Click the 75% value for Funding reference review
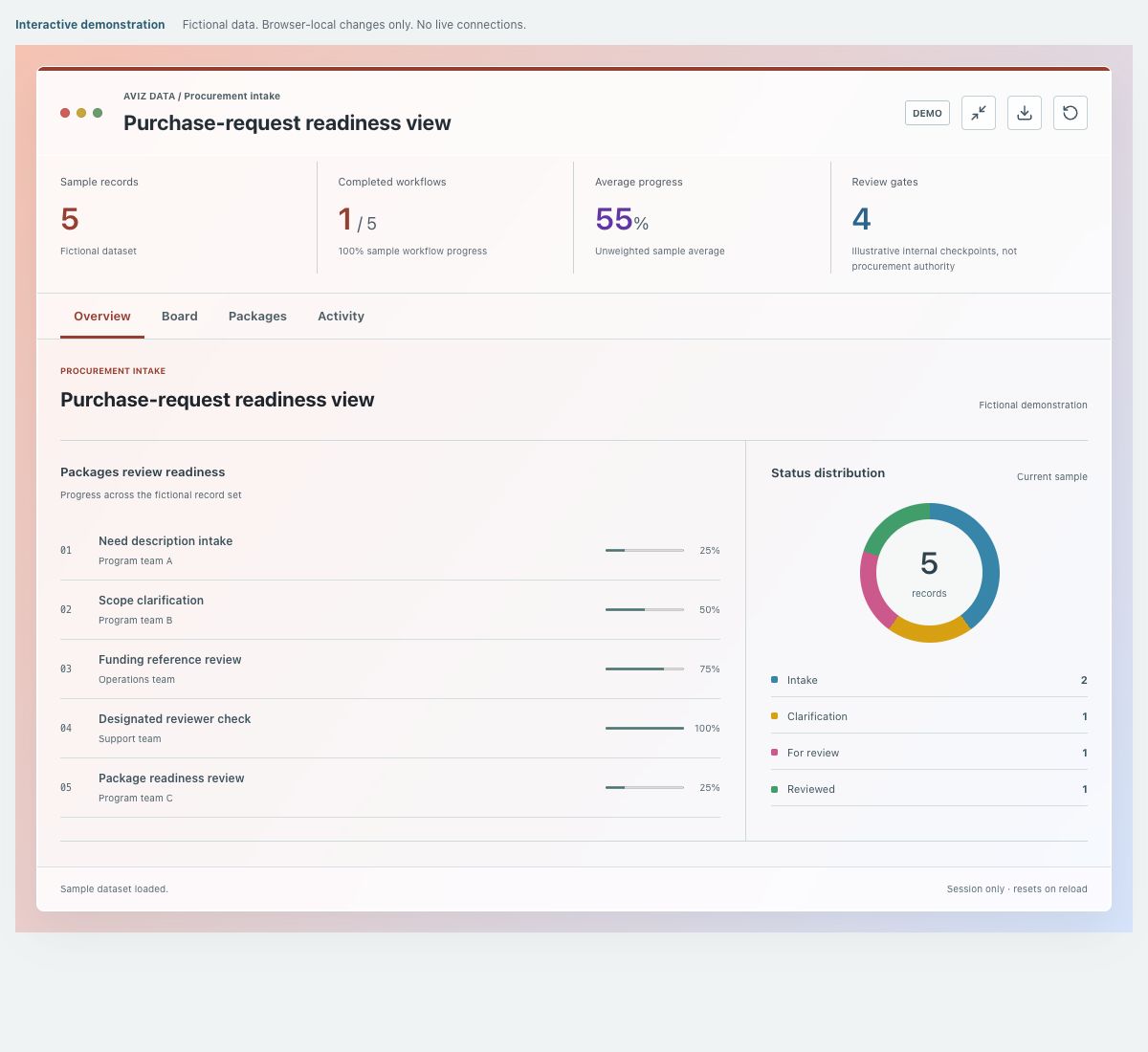The height and width of the screenshot is (1052, 1148). pos(710,669)
